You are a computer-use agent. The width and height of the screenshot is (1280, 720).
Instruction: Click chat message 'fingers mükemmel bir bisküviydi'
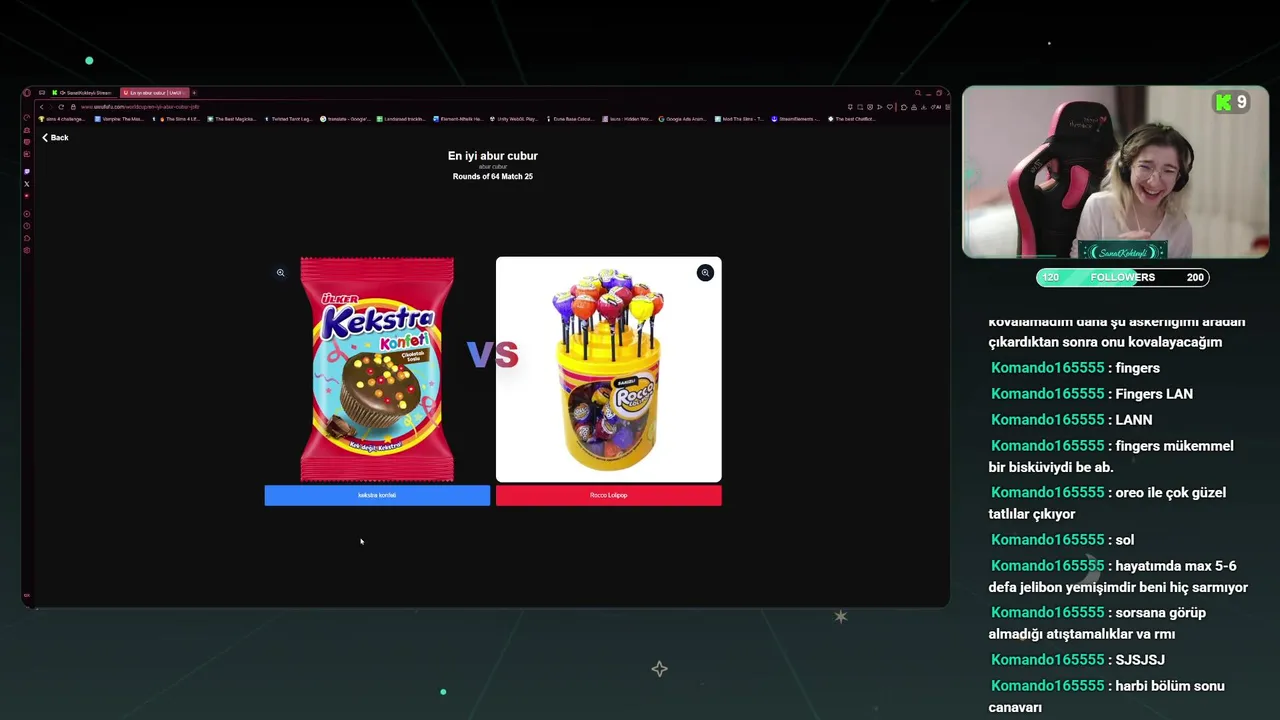(x=1111, y=456)
